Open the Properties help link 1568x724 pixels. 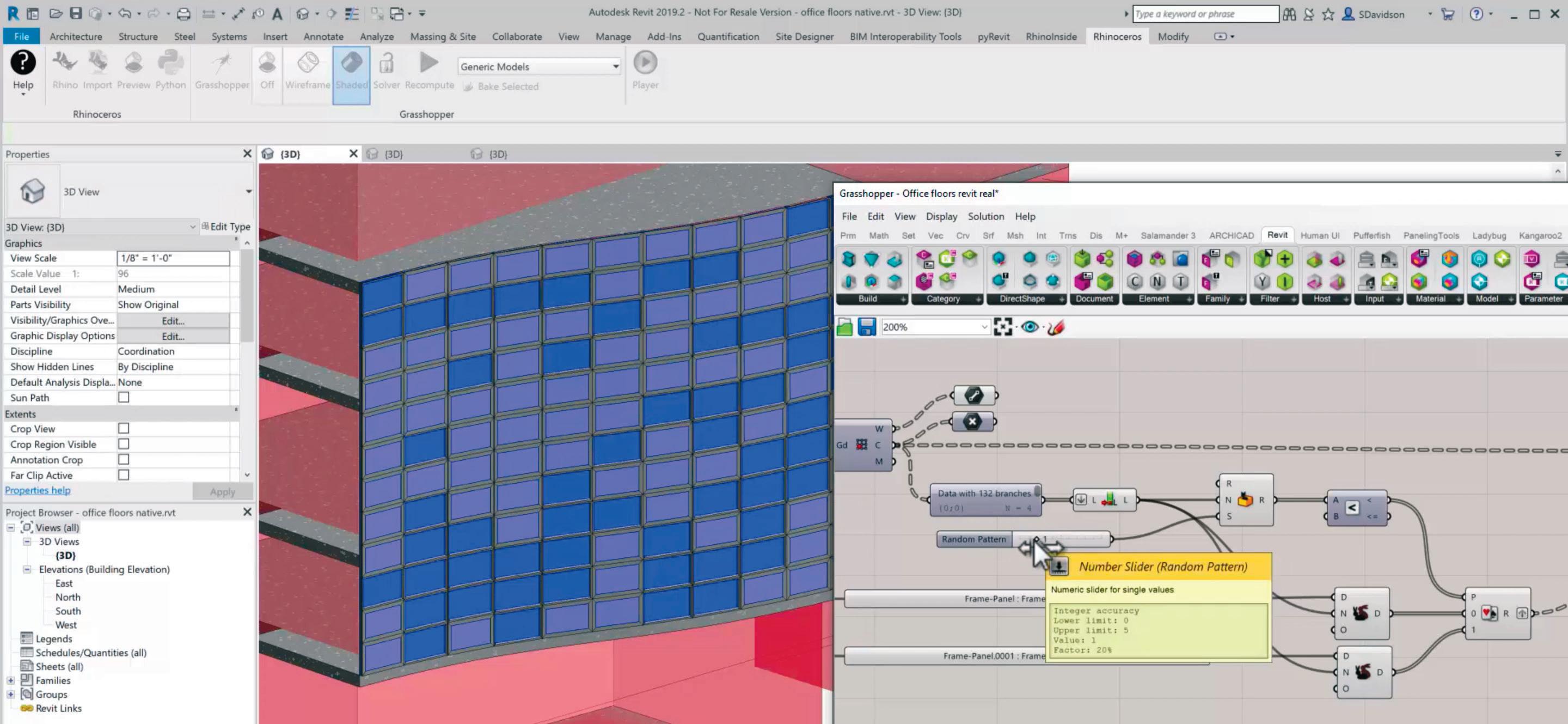pos(38,490)
